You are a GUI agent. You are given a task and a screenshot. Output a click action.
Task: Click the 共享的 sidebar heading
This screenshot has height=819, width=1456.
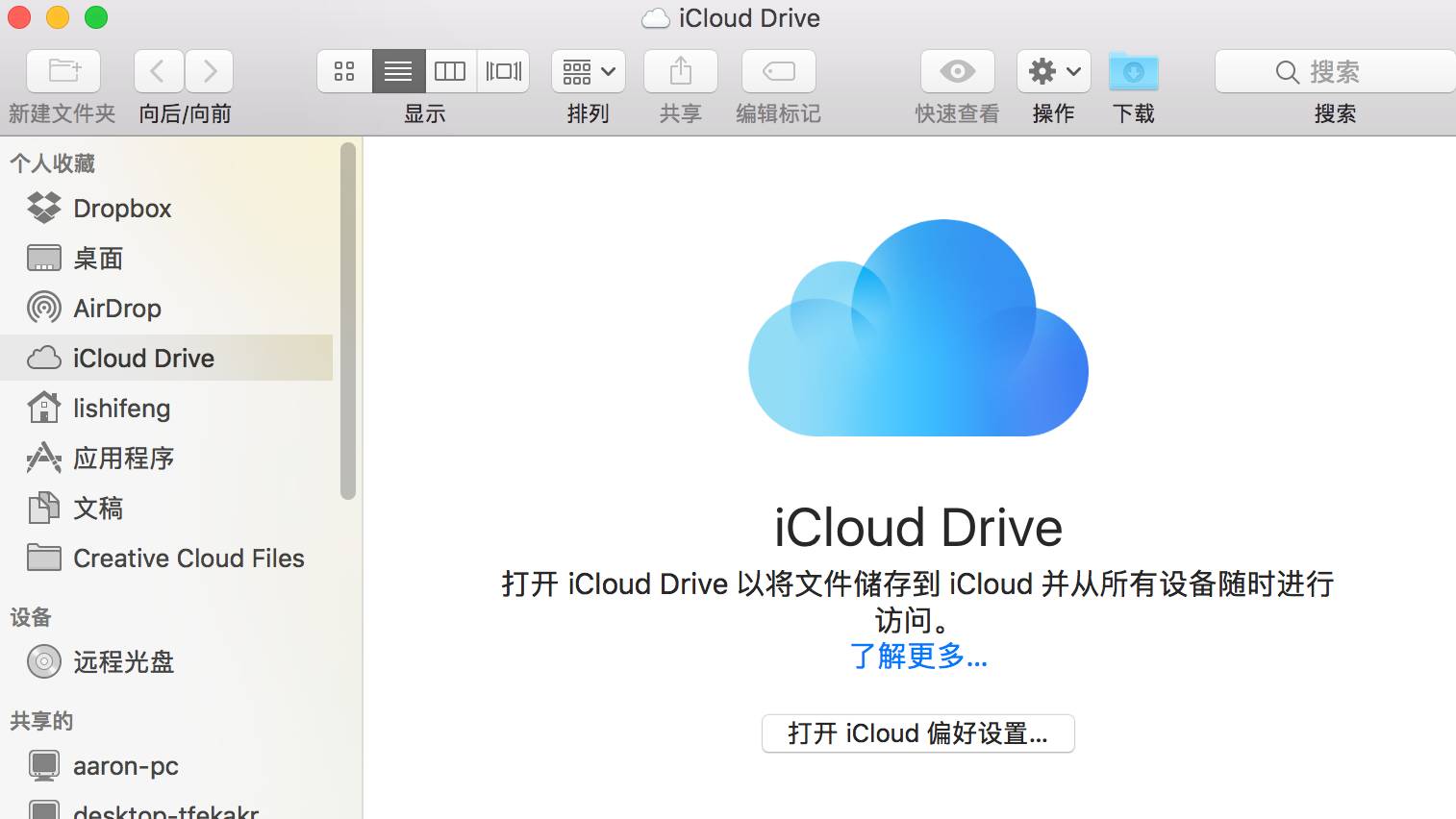41,721
